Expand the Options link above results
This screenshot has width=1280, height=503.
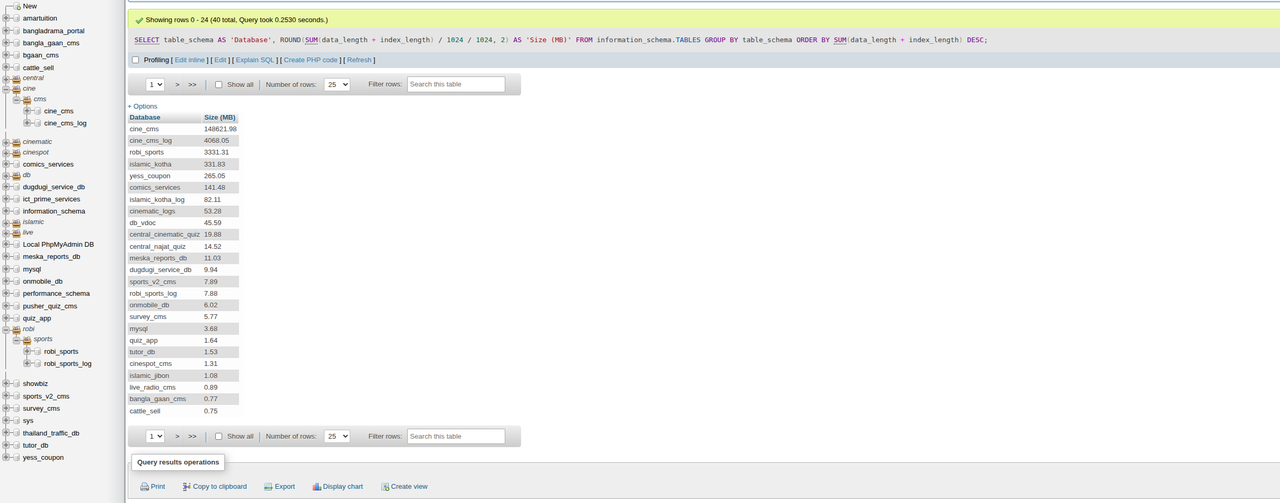[x=142, y=106]
